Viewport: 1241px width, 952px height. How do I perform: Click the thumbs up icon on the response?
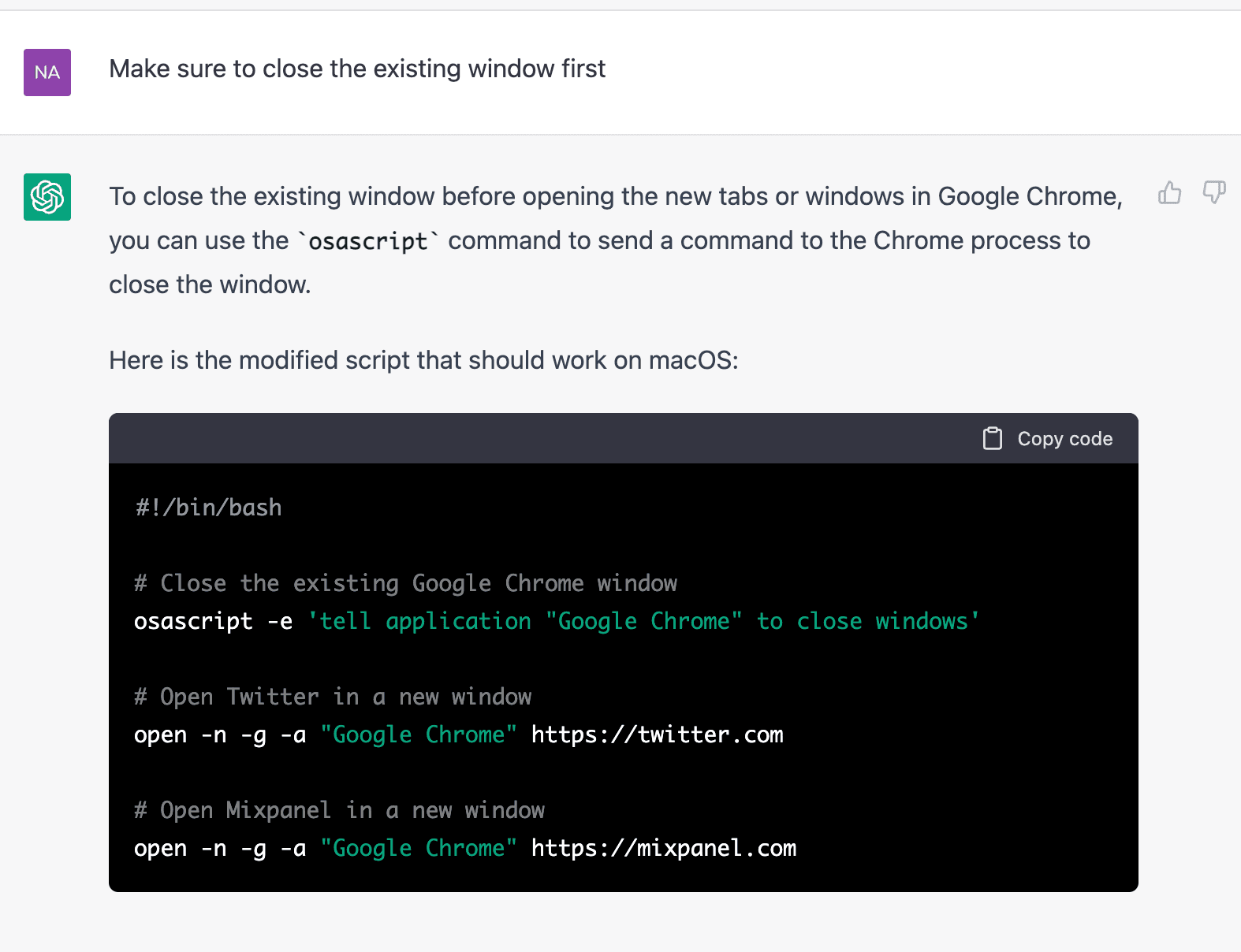tap(1169, 192)
